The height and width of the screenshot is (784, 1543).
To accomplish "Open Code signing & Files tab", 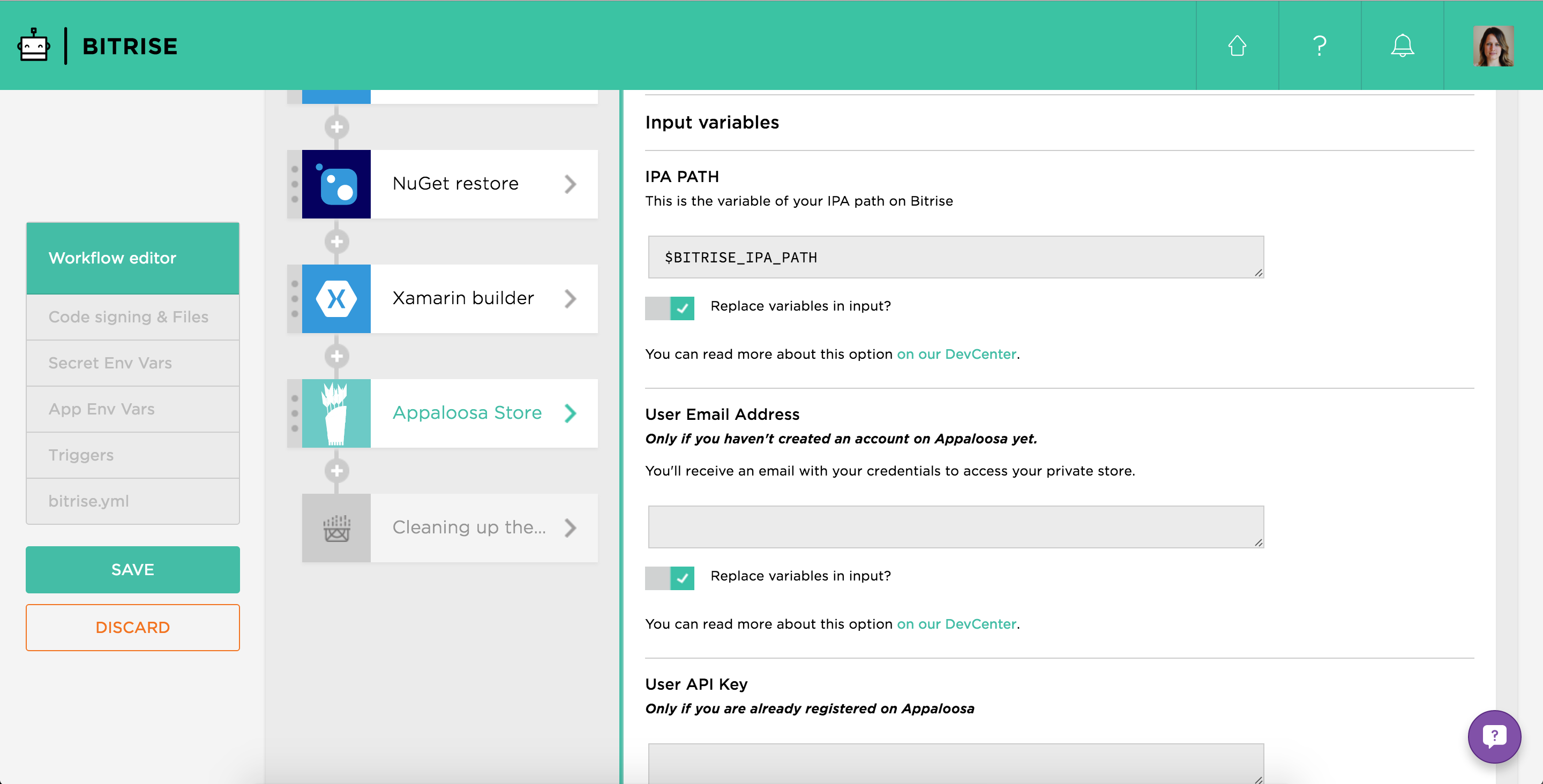I will 133,317.
